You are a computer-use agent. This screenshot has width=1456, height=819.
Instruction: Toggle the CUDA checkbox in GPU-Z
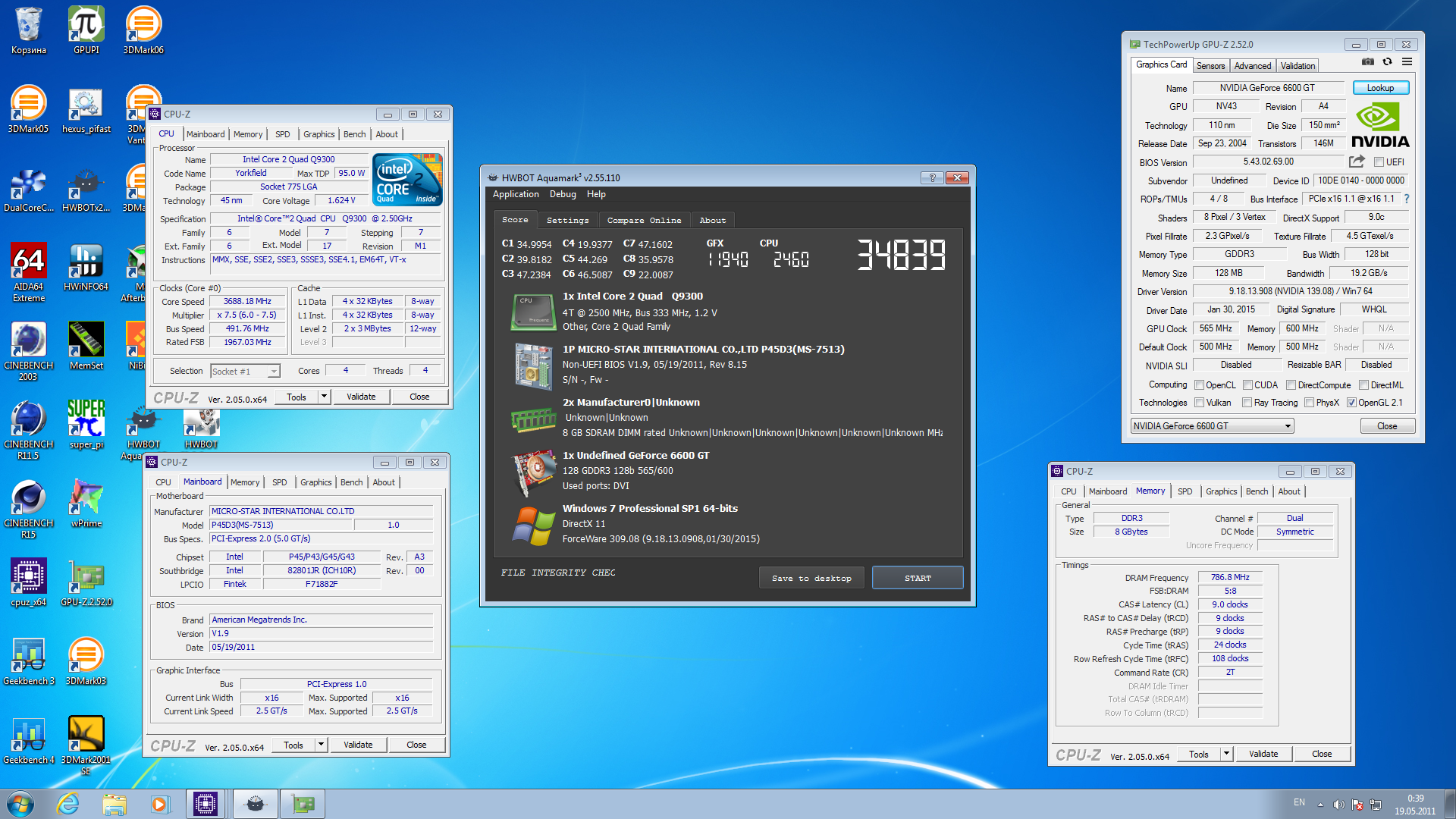point(1247,385)
